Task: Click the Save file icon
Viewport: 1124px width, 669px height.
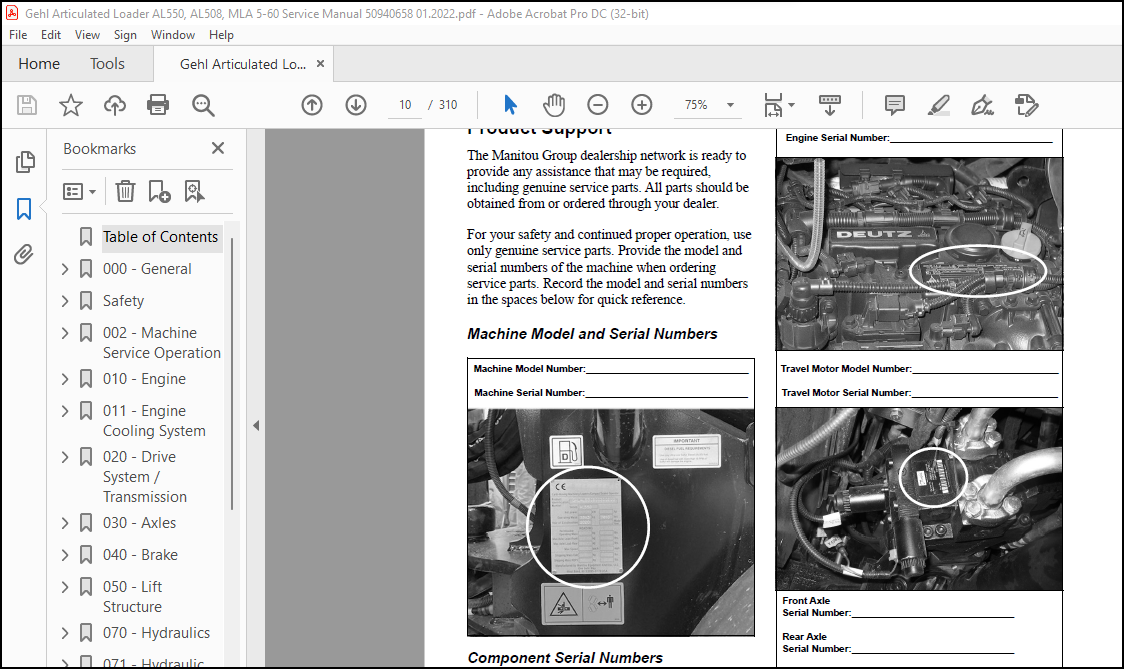Action: pyautogui.click(x=27, y=105)
